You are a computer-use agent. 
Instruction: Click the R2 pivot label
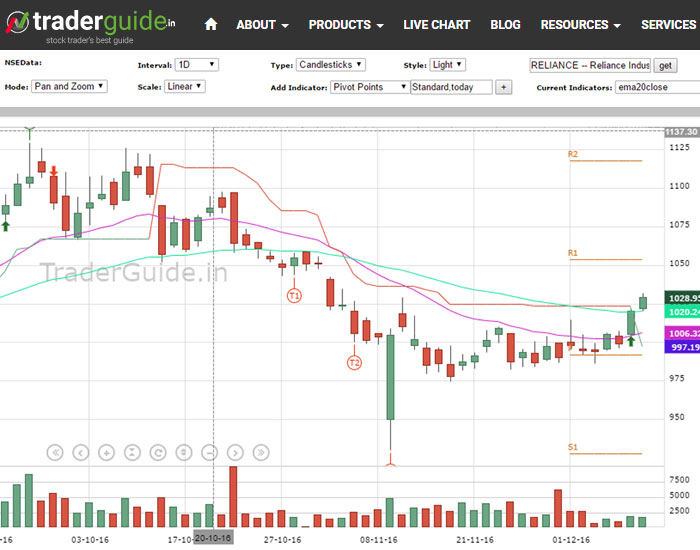pos(572,154)
